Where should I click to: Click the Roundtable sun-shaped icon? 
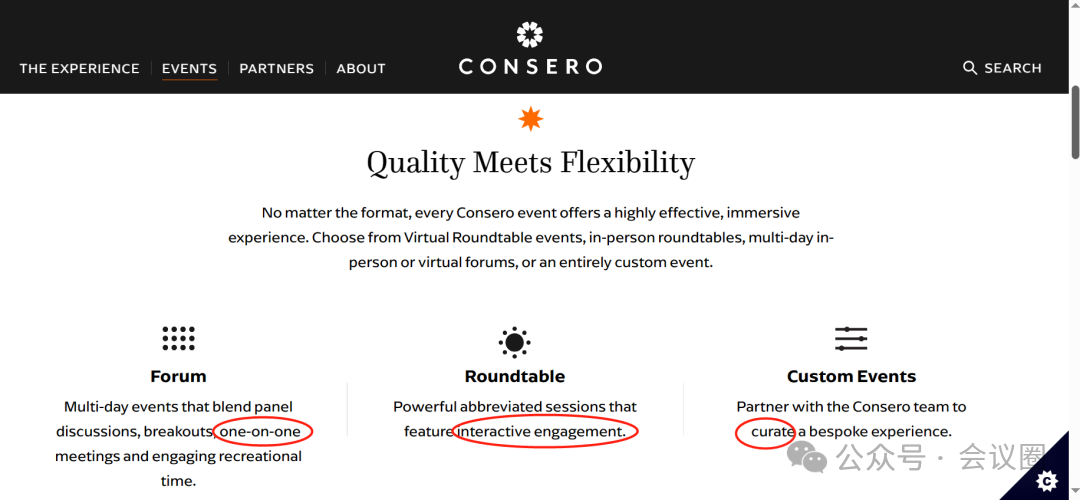pyautogui.click(x=515, y=342)
